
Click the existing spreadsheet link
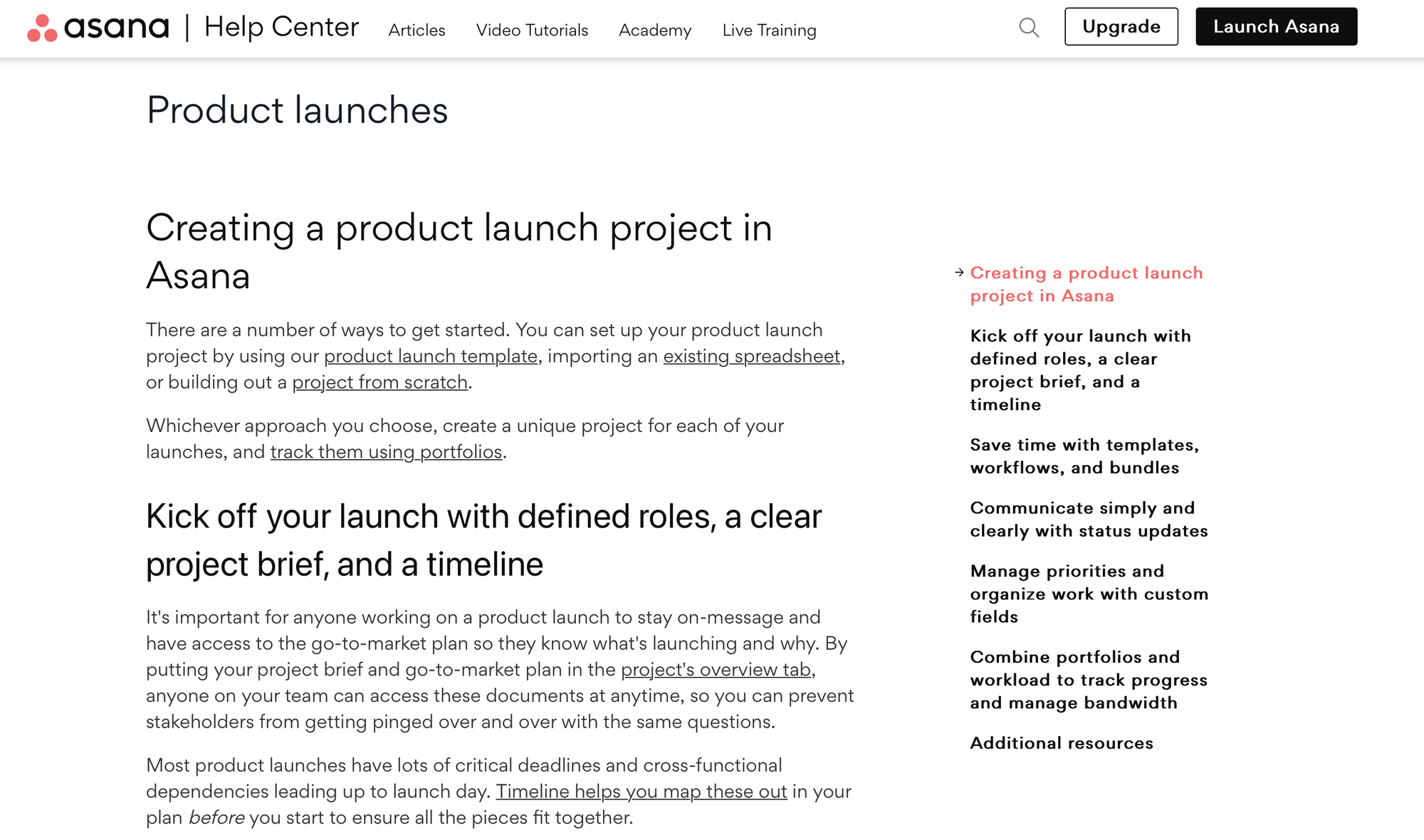click(750, 356)
